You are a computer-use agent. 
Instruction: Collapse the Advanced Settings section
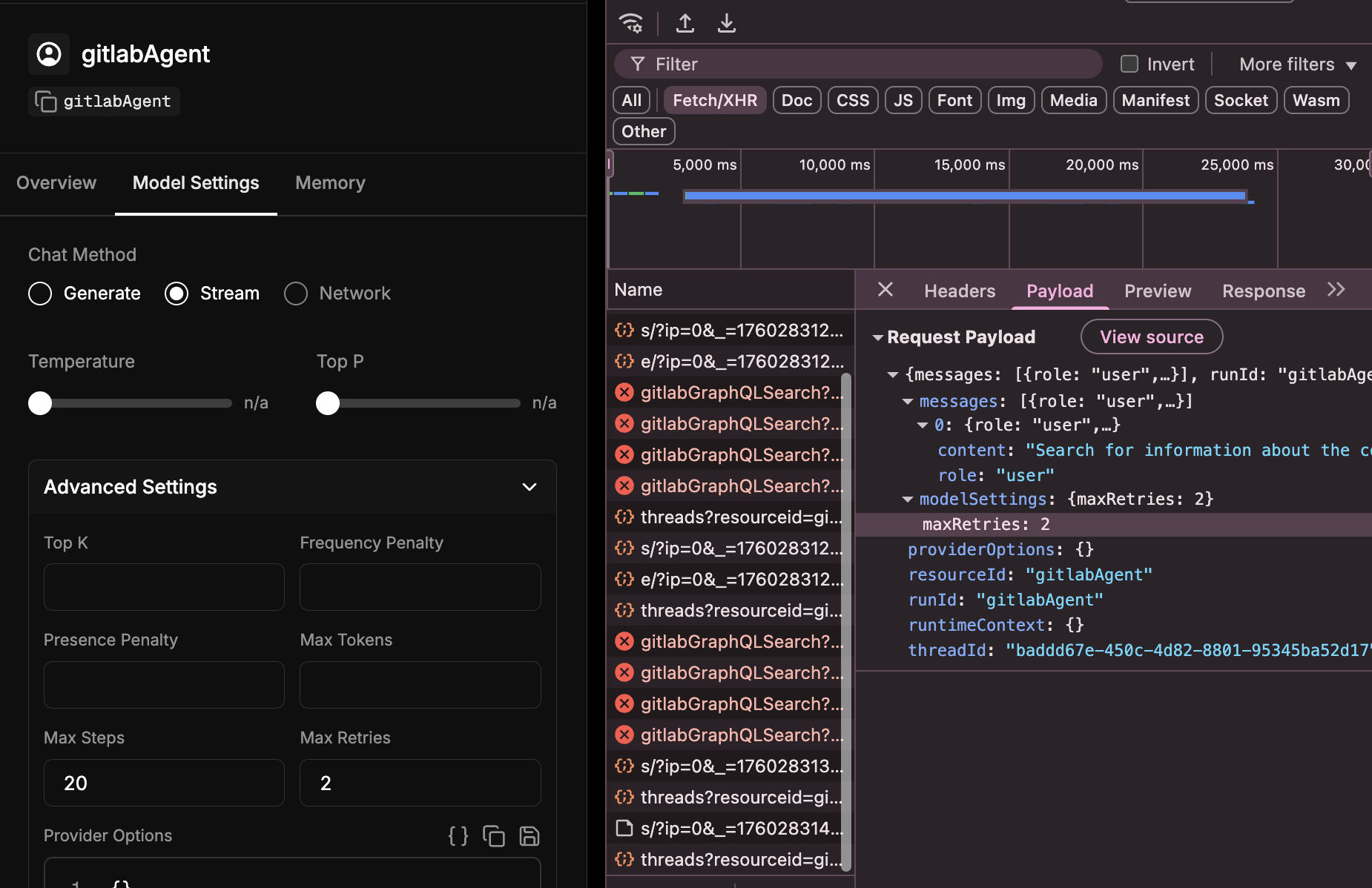530,487
